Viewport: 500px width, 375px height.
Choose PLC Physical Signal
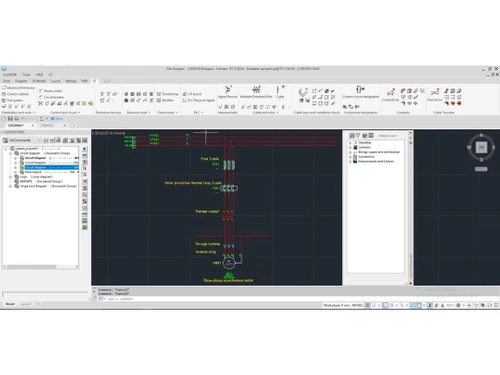click(198, 100)
